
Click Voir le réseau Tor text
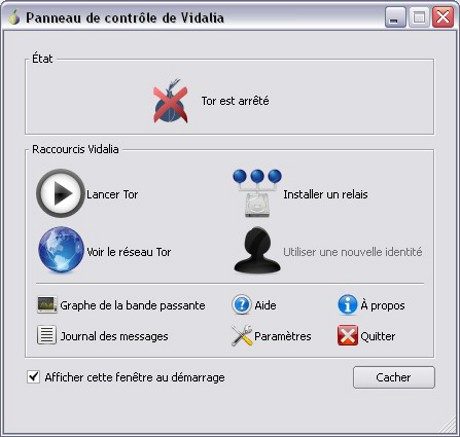pyautogui.click(x=129, y=252)
